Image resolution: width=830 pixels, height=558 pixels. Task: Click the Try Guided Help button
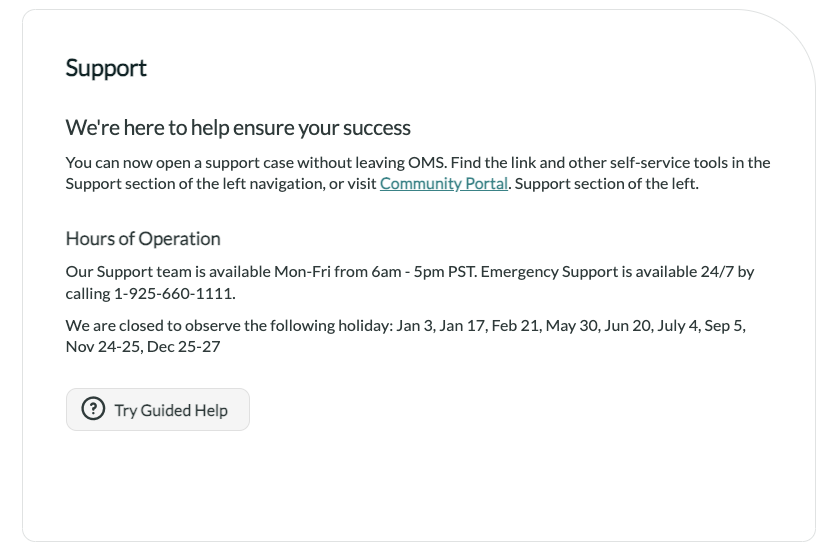[158, 410]
